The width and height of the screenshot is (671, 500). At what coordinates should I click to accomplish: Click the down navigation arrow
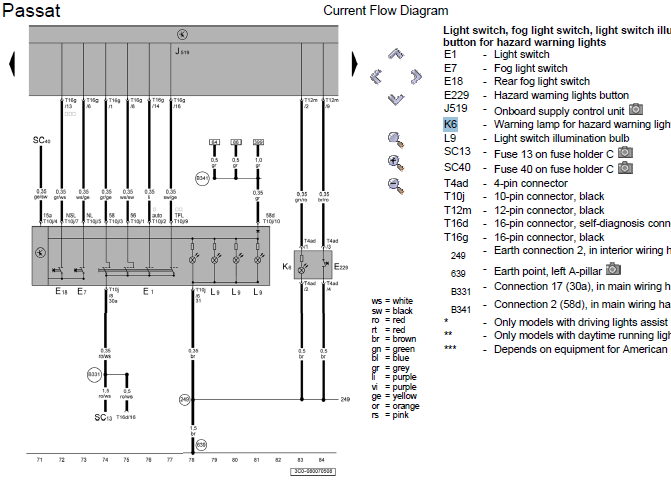pos(396,99)
